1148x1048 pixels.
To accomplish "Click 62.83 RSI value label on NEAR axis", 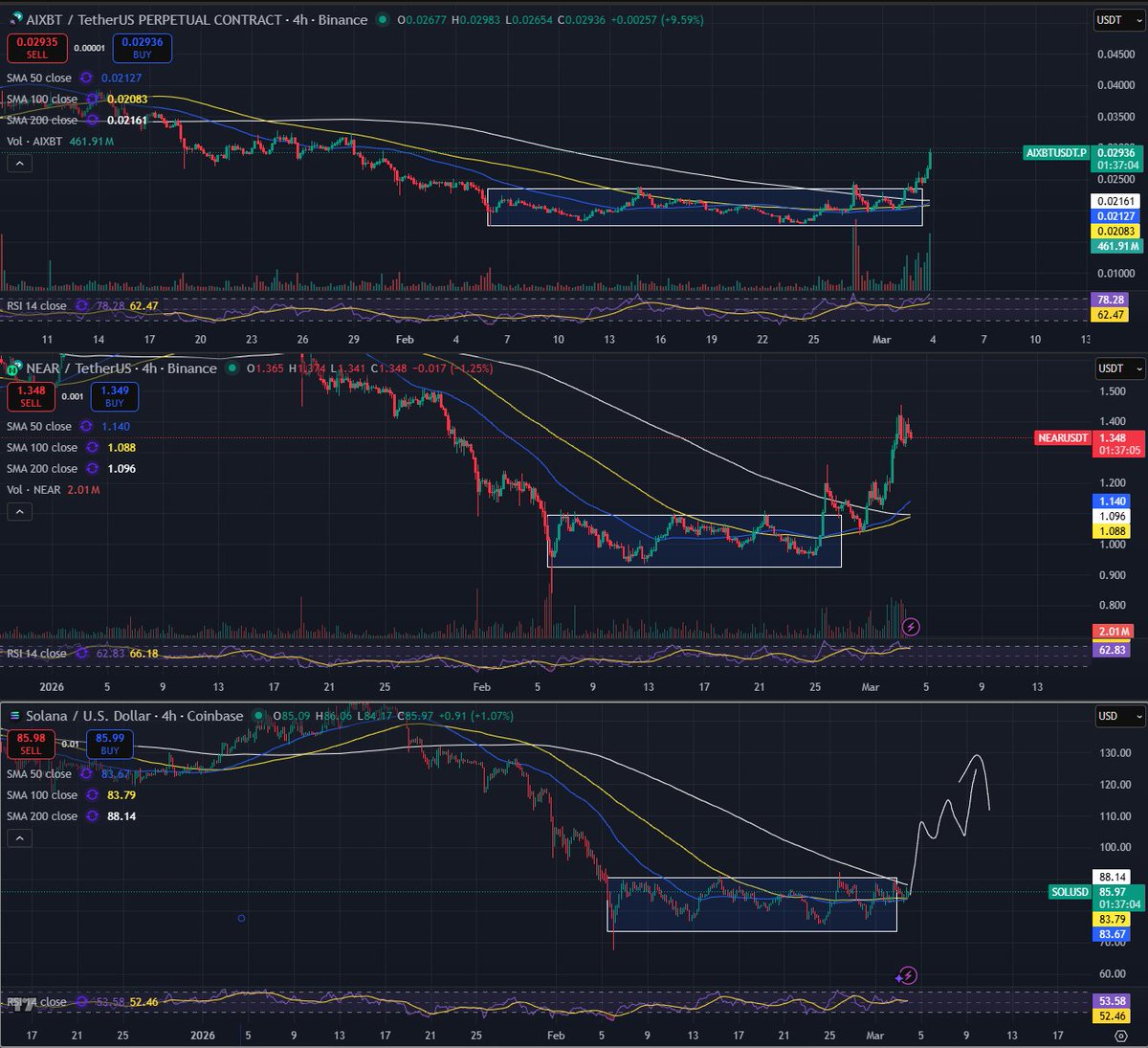I will coord(1111,650).
